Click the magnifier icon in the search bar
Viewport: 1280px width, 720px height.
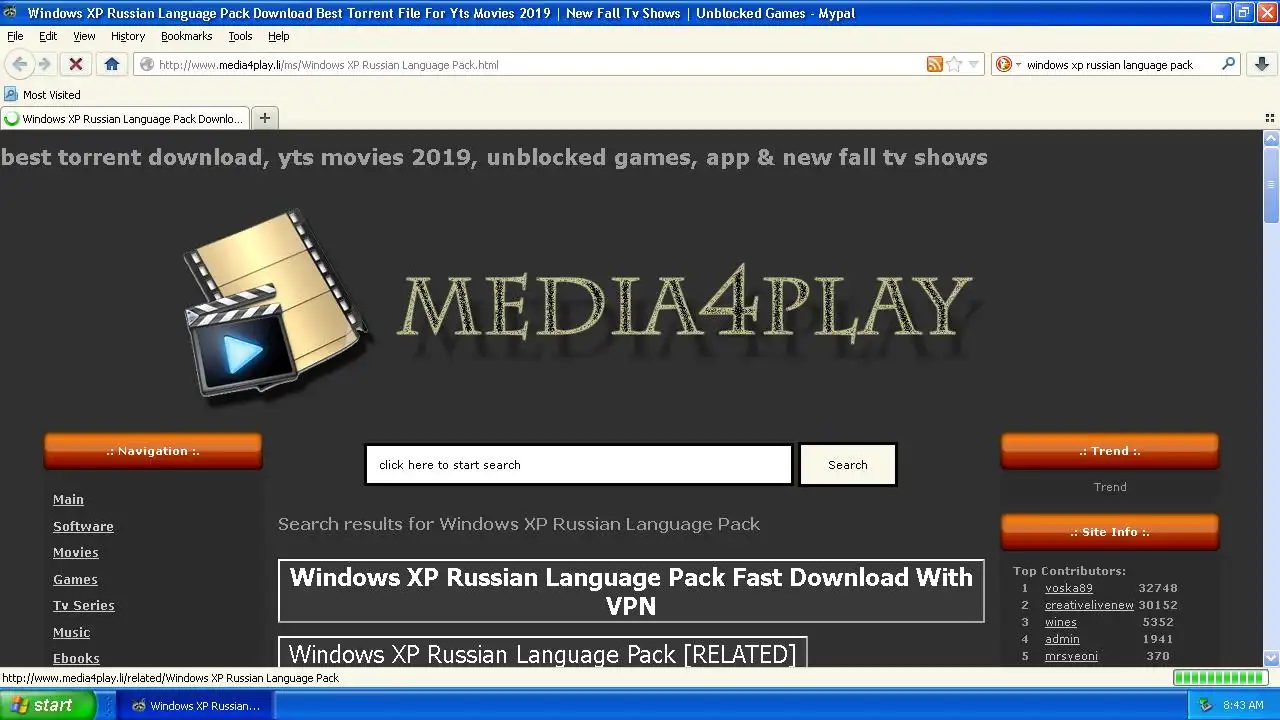[1229, 64]
